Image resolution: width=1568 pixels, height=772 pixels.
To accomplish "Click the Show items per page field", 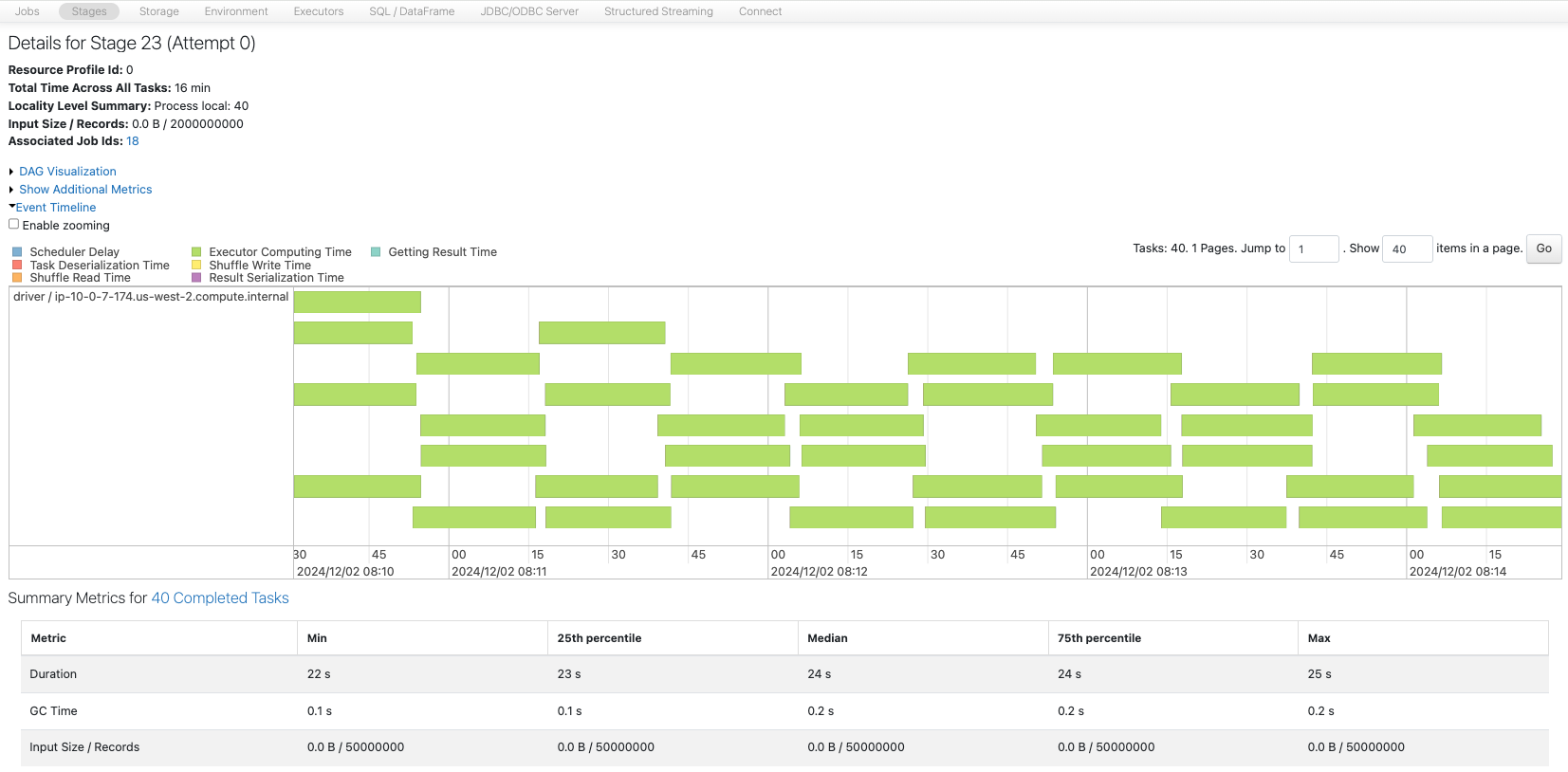I will coord(1407,249).
